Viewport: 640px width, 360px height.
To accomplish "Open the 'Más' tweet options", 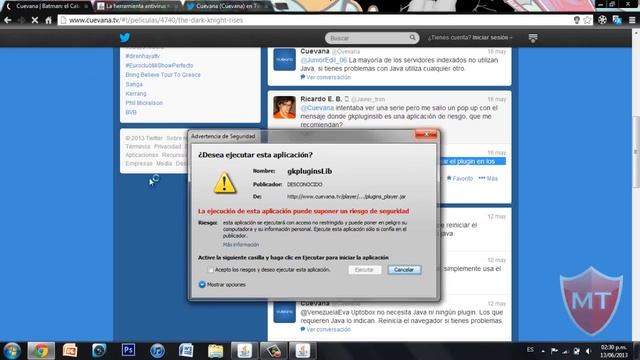I will 488,178.
